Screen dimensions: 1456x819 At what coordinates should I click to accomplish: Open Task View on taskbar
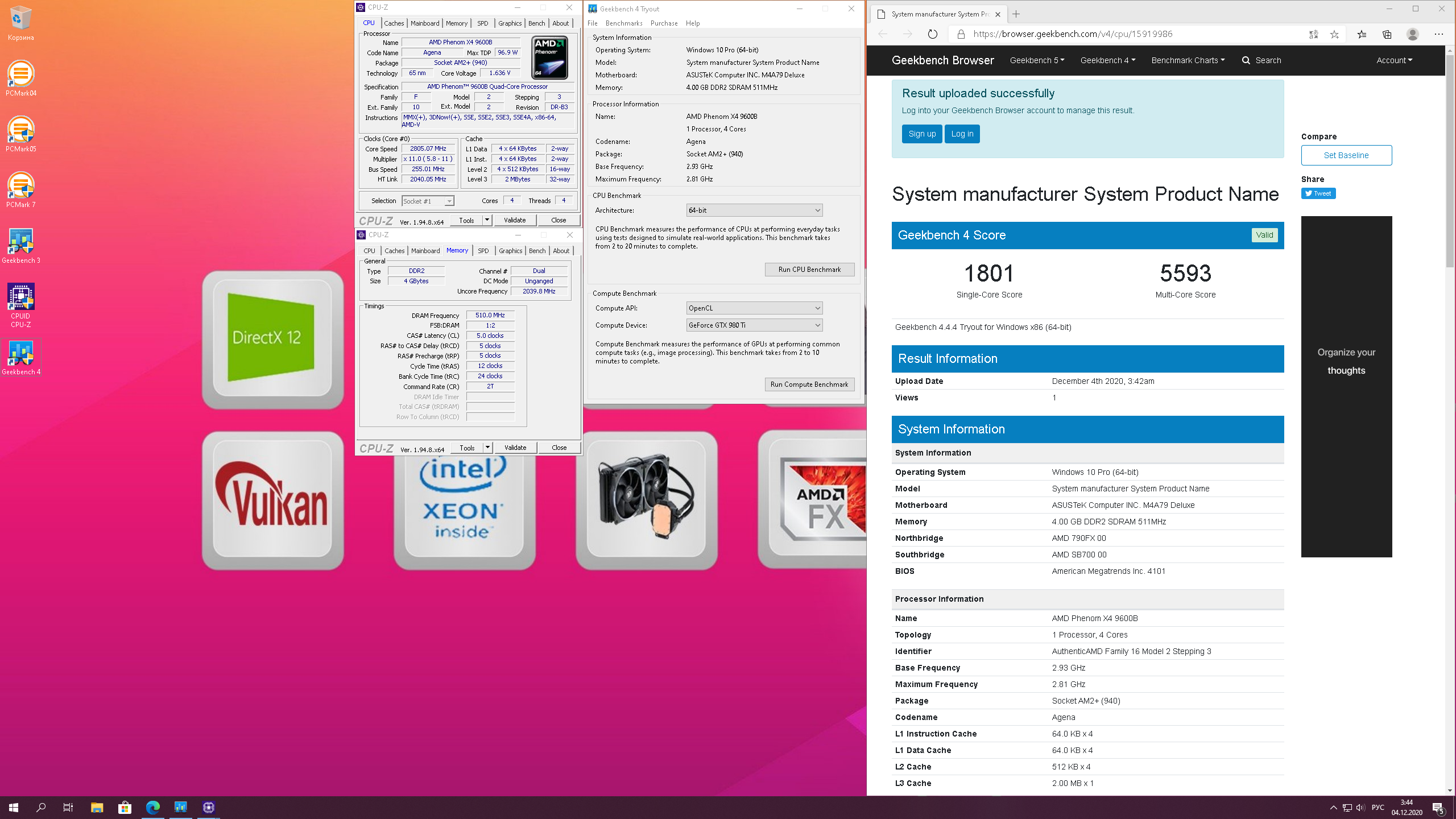point(68,807)
